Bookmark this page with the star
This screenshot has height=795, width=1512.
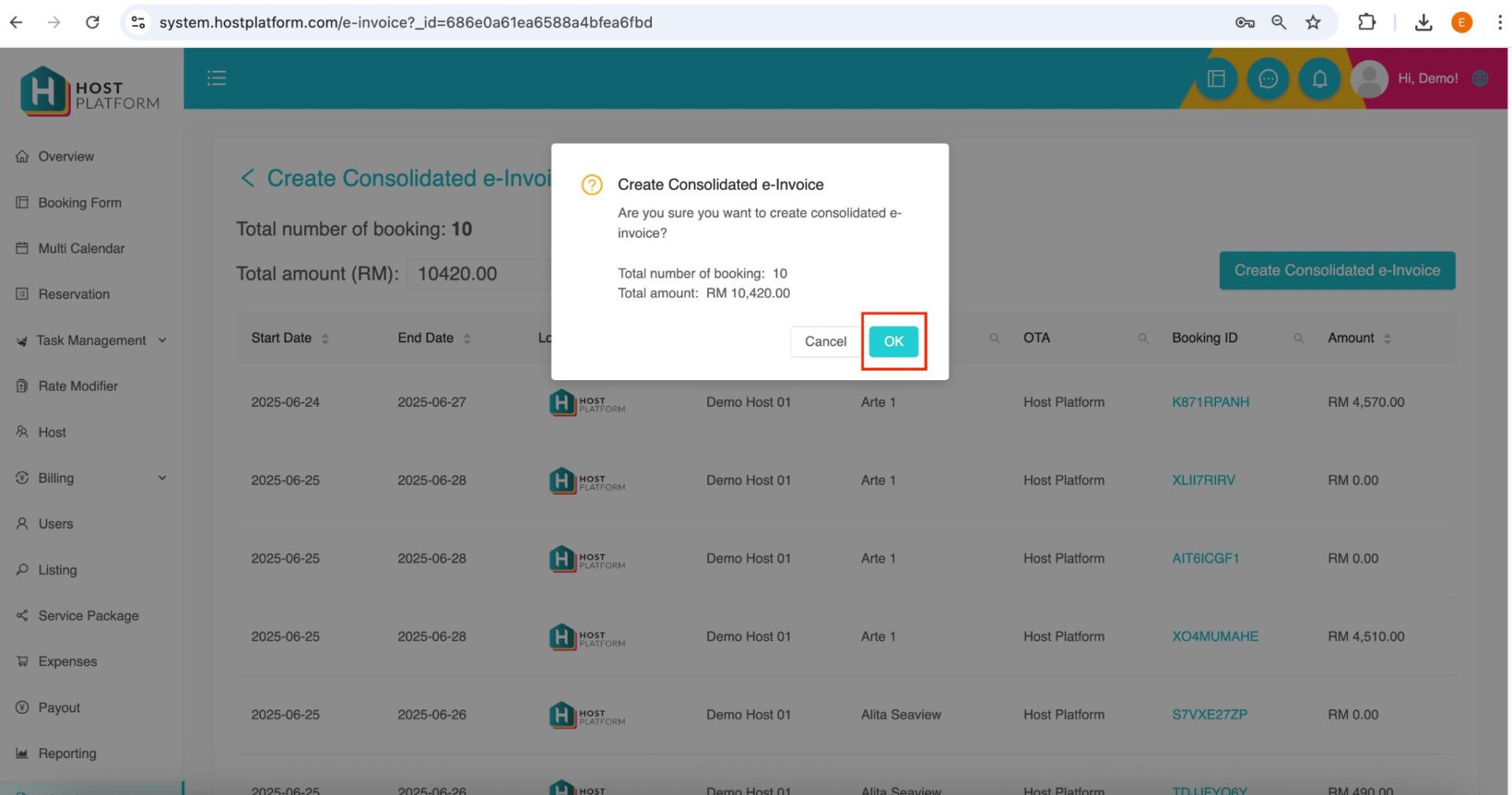(x=1313, y=22)
